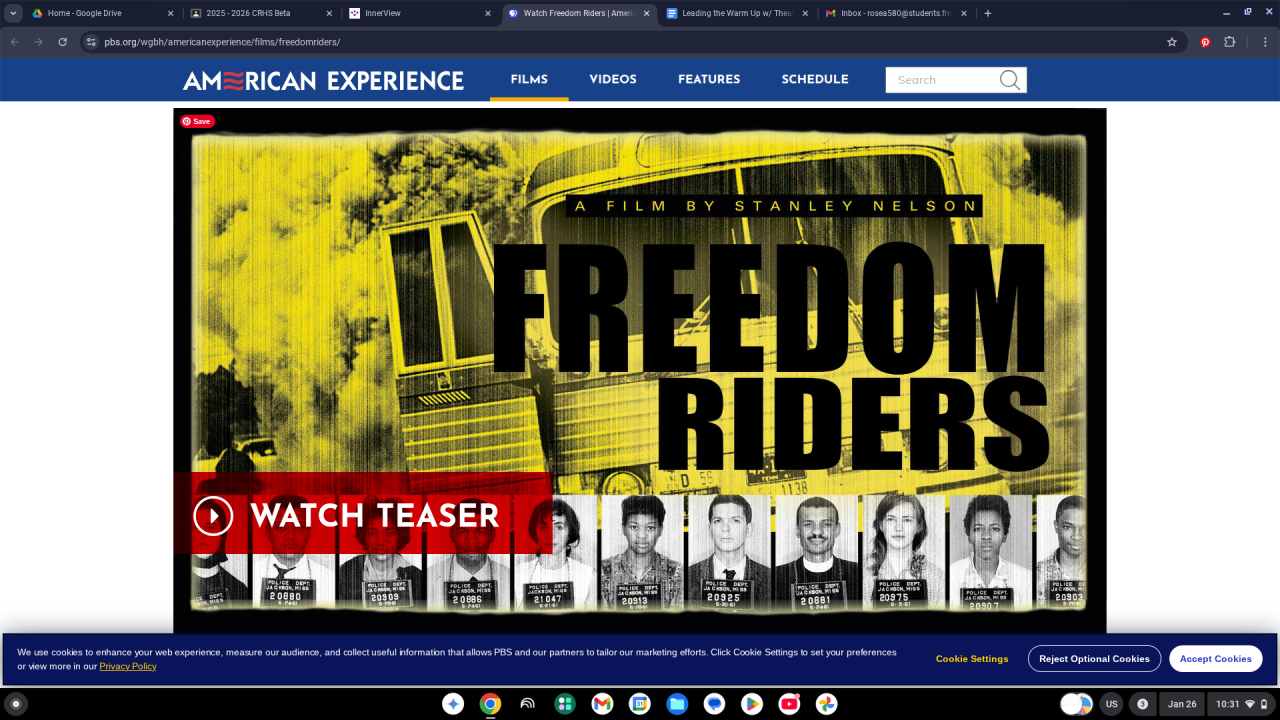
Task: Open the cast icon app in shelf
Action: 527,704
